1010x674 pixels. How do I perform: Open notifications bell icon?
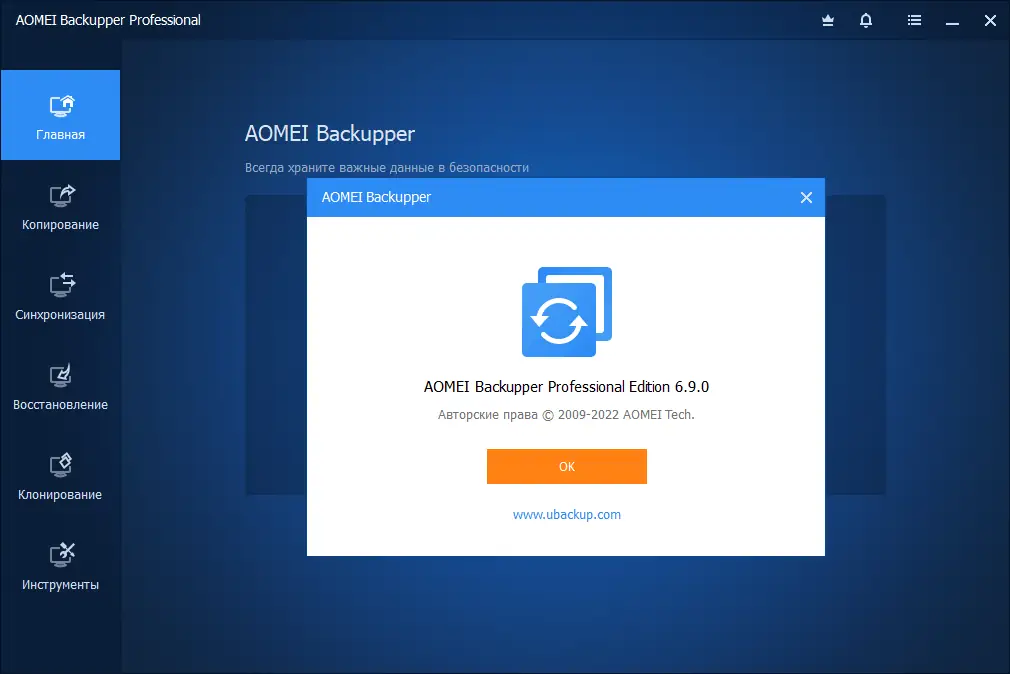coord(866,21)
